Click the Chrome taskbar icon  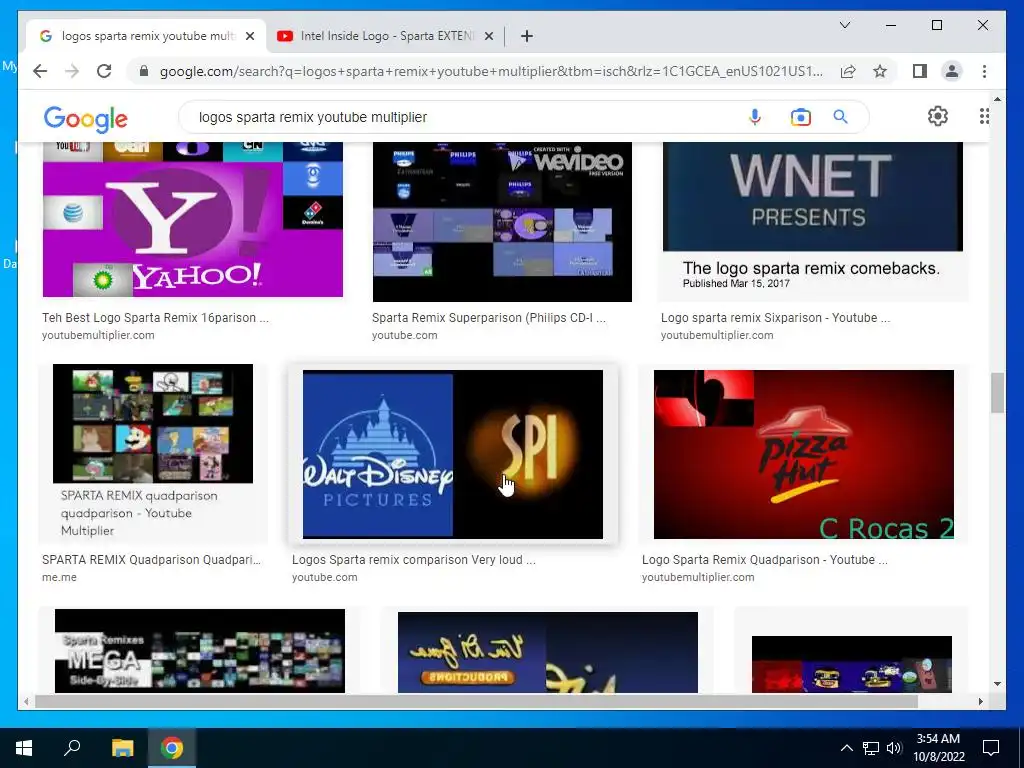pyautogui.click(x=172, y=748)
